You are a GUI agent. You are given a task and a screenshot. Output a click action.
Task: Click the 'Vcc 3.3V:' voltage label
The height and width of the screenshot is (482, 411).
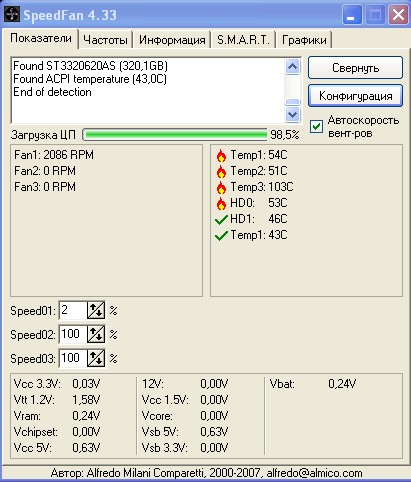(37, 384)
